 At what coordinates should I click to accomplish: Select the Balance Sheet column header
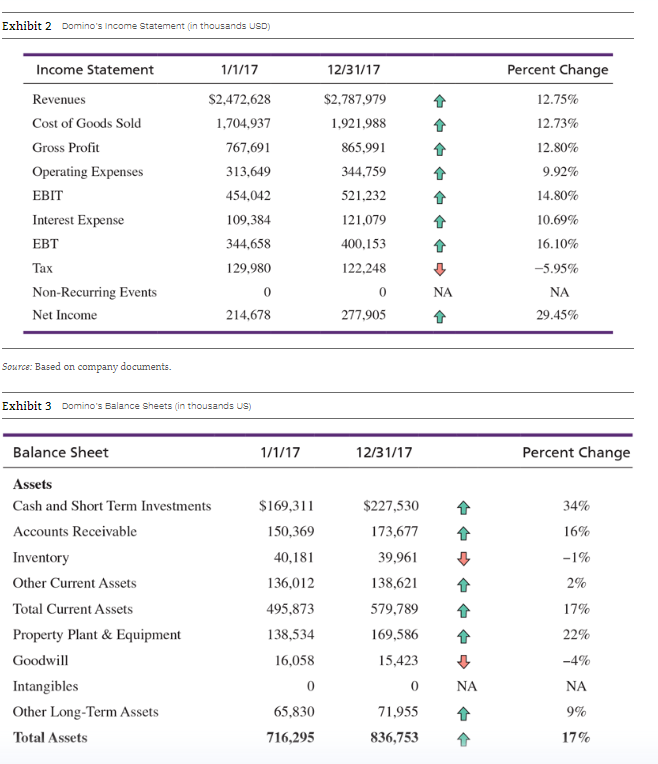click(60, 453)
